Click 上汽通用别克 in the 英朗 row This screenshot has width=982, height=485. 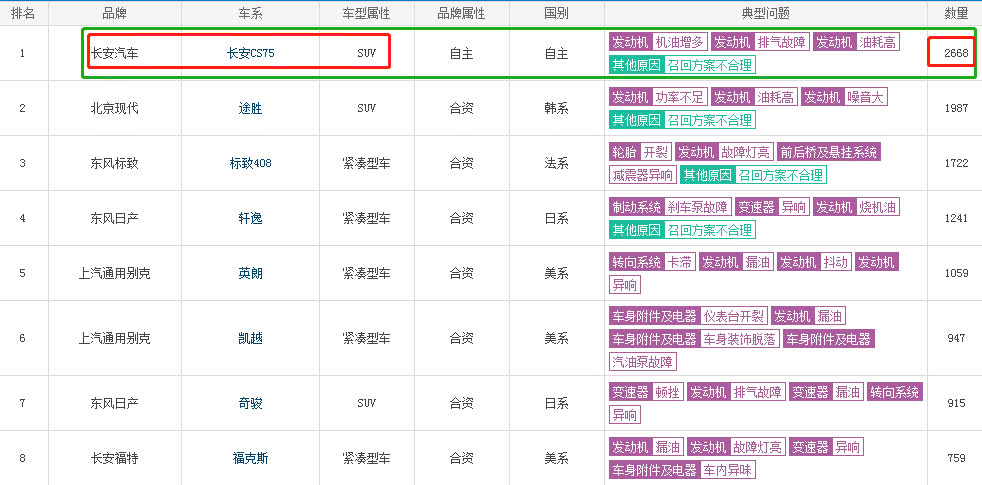[115, 273]
